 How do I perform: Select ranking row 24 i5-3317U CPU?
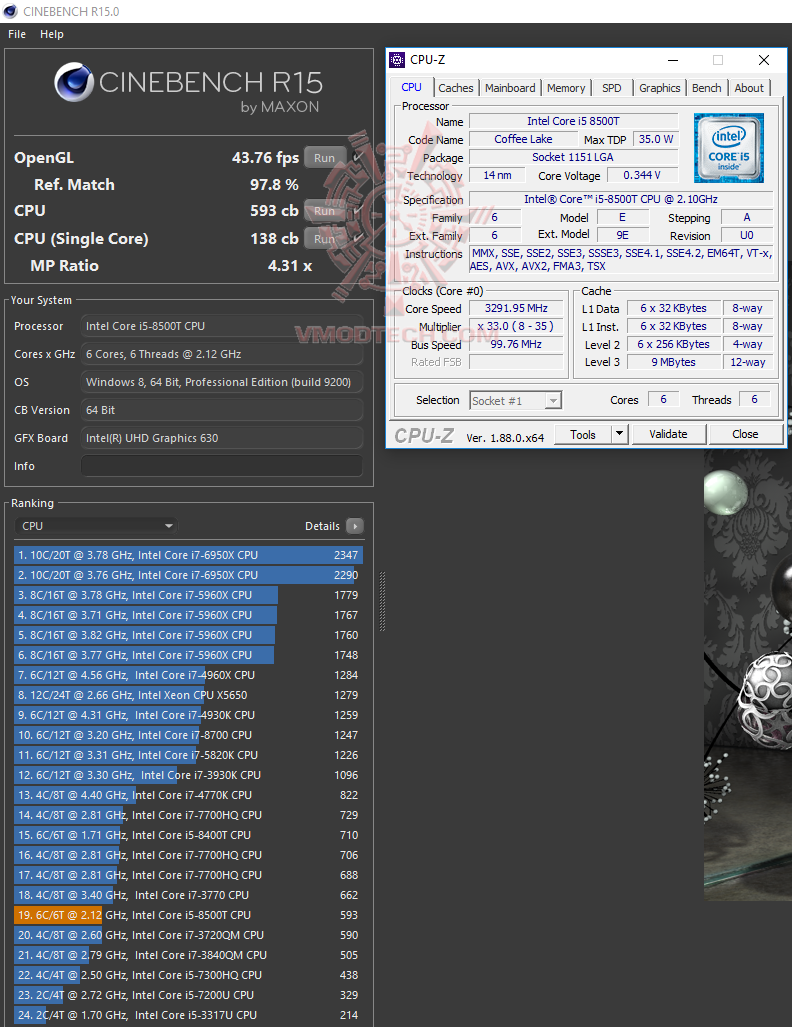point(188,1015)
